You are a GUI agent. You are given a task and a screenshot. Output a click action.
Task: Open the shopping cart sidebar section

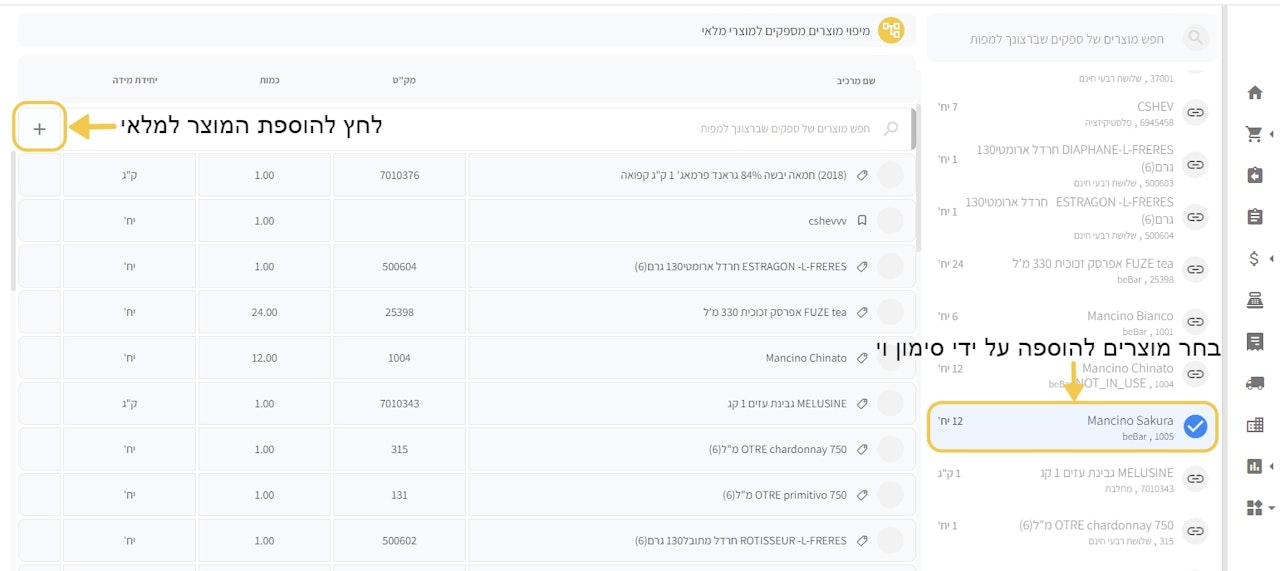click(x=1254, y=133)
